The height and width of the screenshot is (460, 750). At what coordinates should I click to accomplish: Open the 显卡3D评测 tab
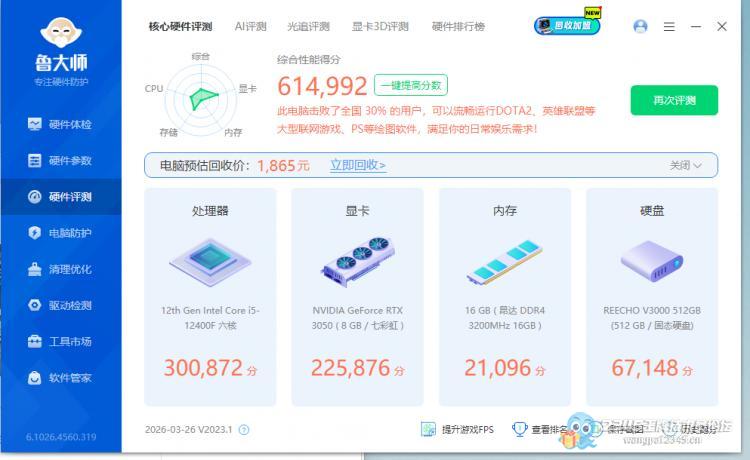(x=380, y=27)
